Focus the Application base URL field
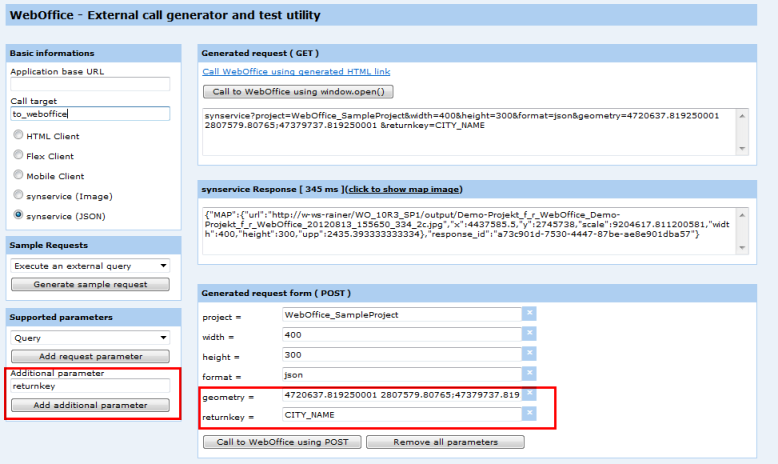The width and height of the screenshot is (778, 464). click(90, 84)
